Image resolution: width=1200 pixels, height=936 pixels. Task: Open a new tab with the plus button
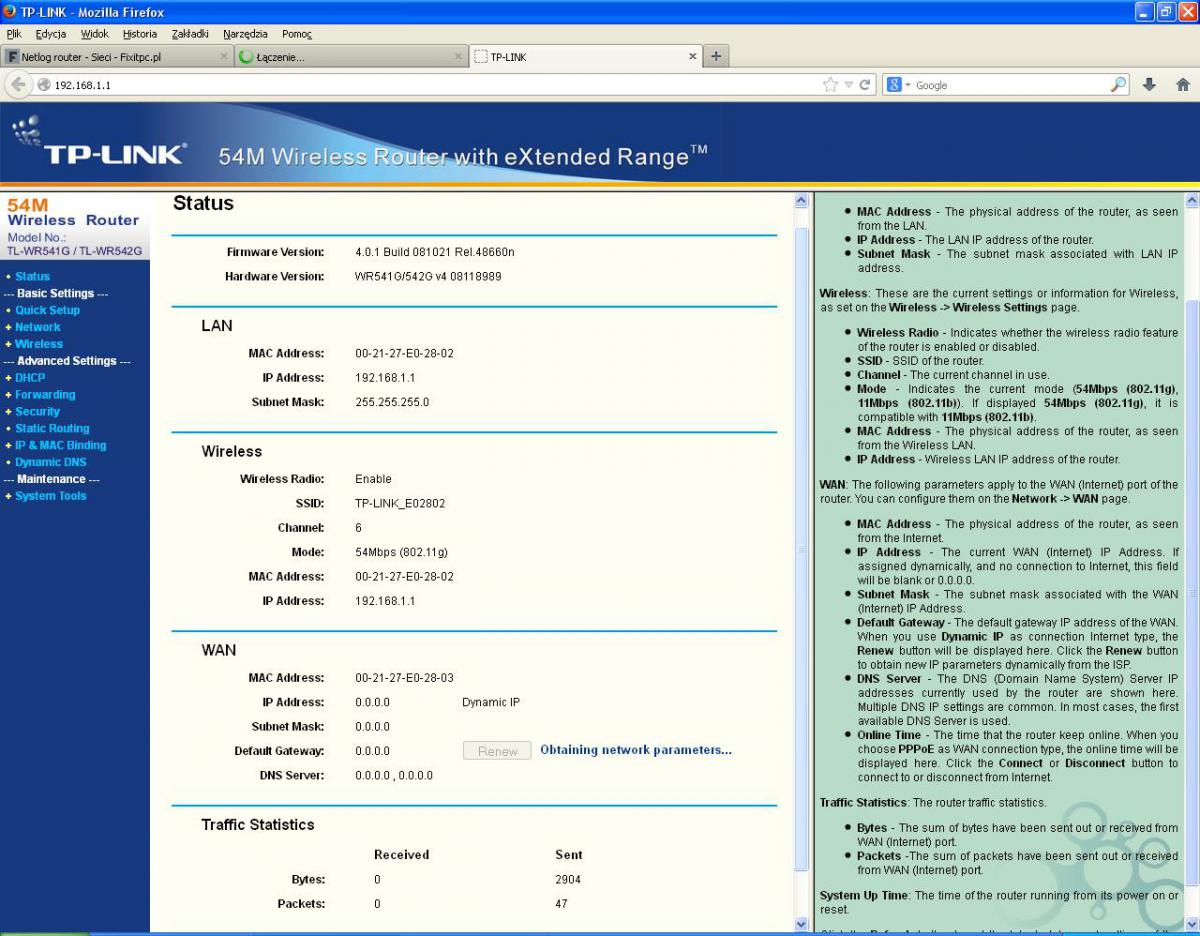[716, 56]
